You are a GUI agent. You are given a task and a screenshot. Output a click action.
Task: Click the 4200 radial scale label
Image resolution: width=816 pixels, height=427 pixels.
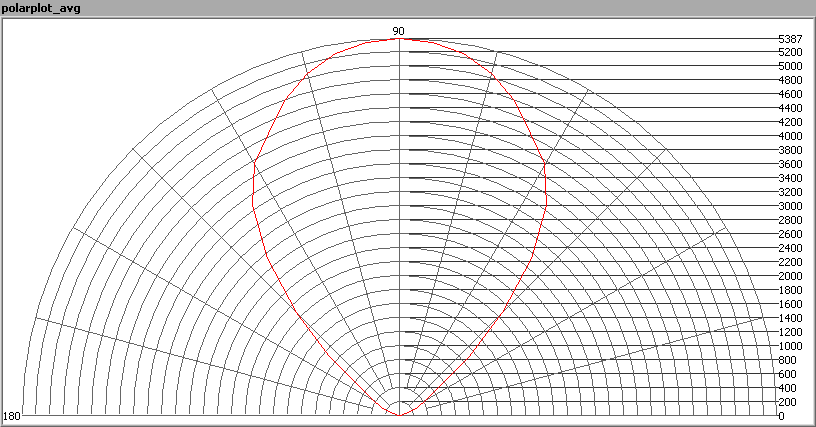pos(789,122)
